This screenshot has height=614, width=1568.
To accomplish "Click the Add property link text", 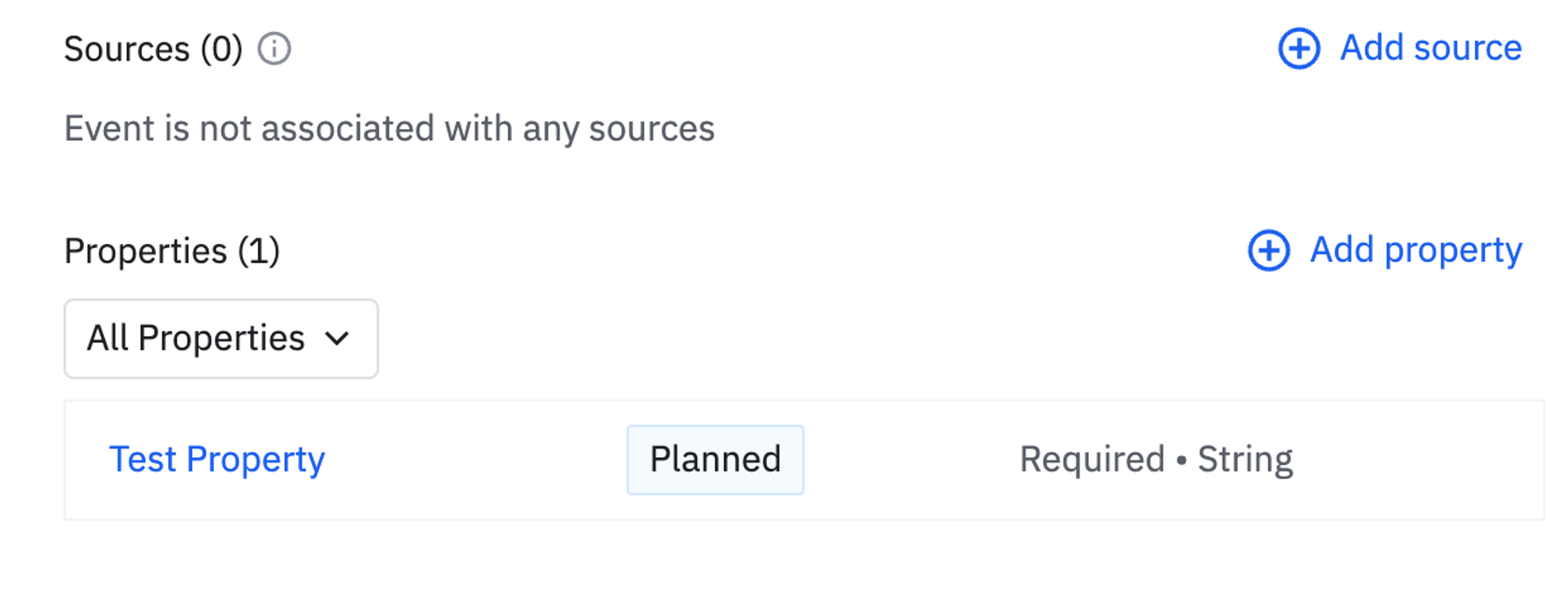I will [x=1416, y=251].
